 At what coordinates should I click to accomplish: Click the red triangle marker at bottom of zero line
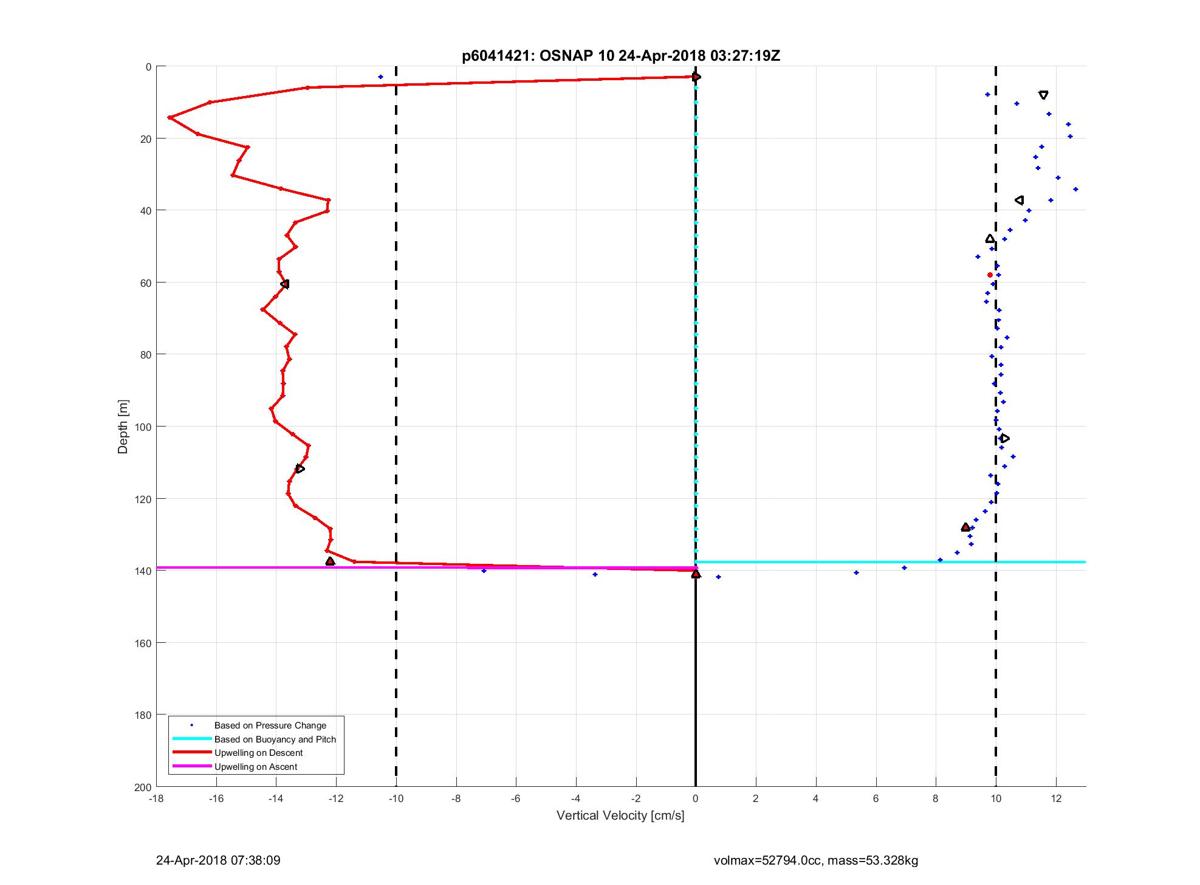696,573
